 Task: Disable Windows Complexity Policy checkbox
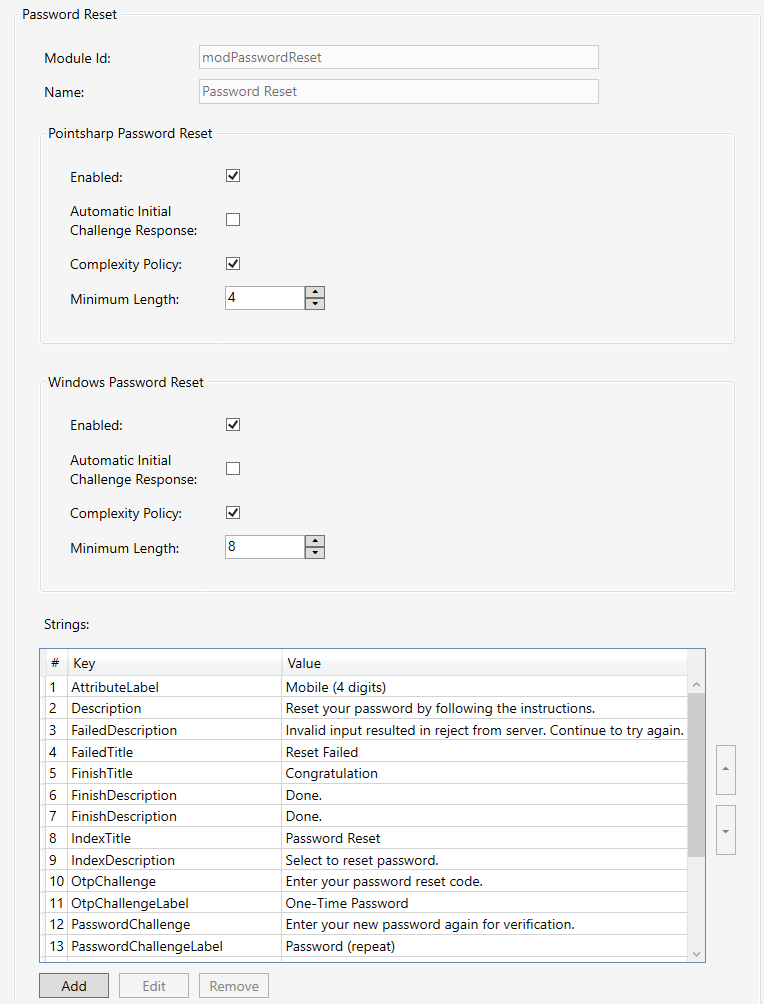pyautogui.click(x=232, y=512)
